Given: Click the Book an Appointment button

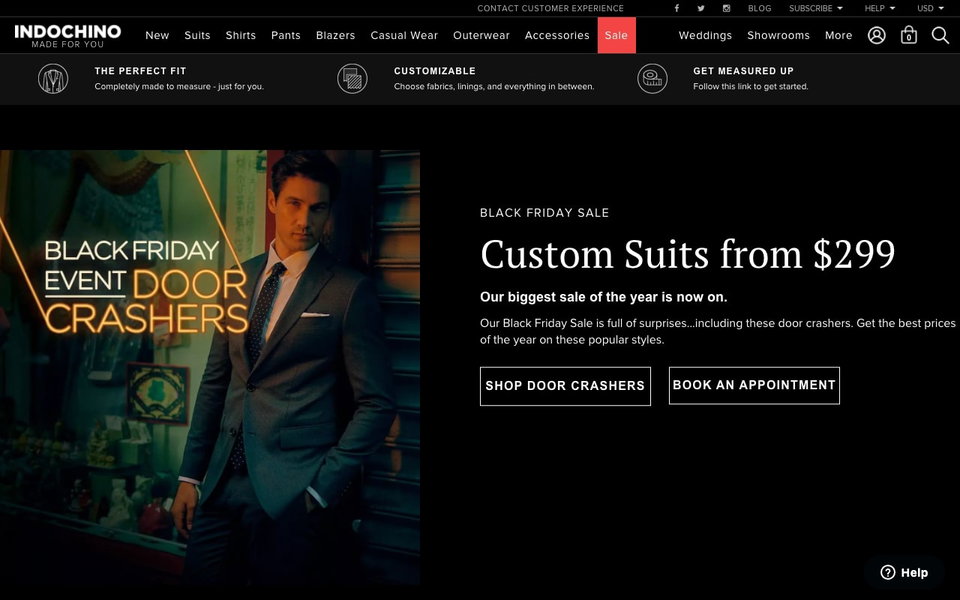Looking at the screenshot, I should pyautogui.click(x=754, y=385).
